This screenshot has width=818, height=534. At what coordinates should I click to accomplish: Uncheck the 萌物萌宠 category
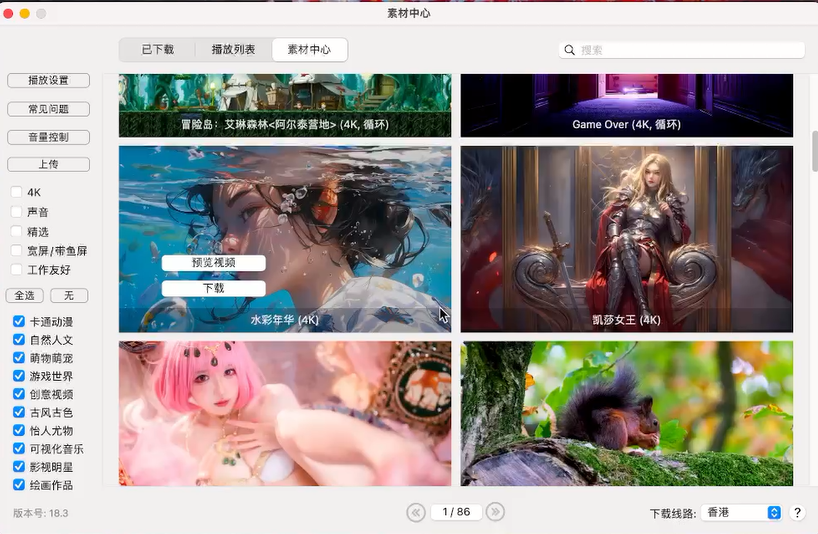19,358
